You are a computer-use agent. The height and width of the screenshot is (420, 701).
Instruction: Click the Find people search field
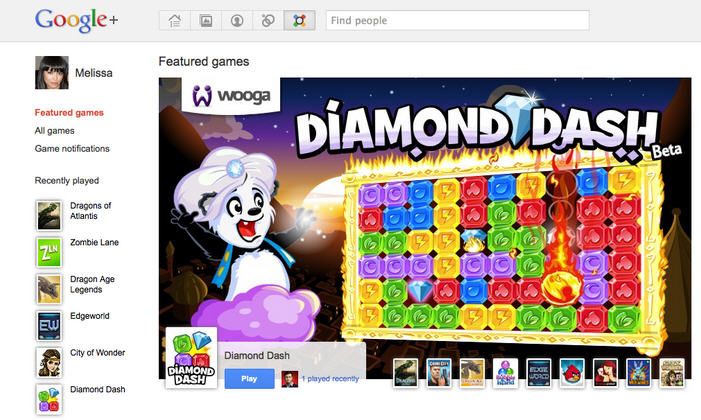click(x=457, y=21)
